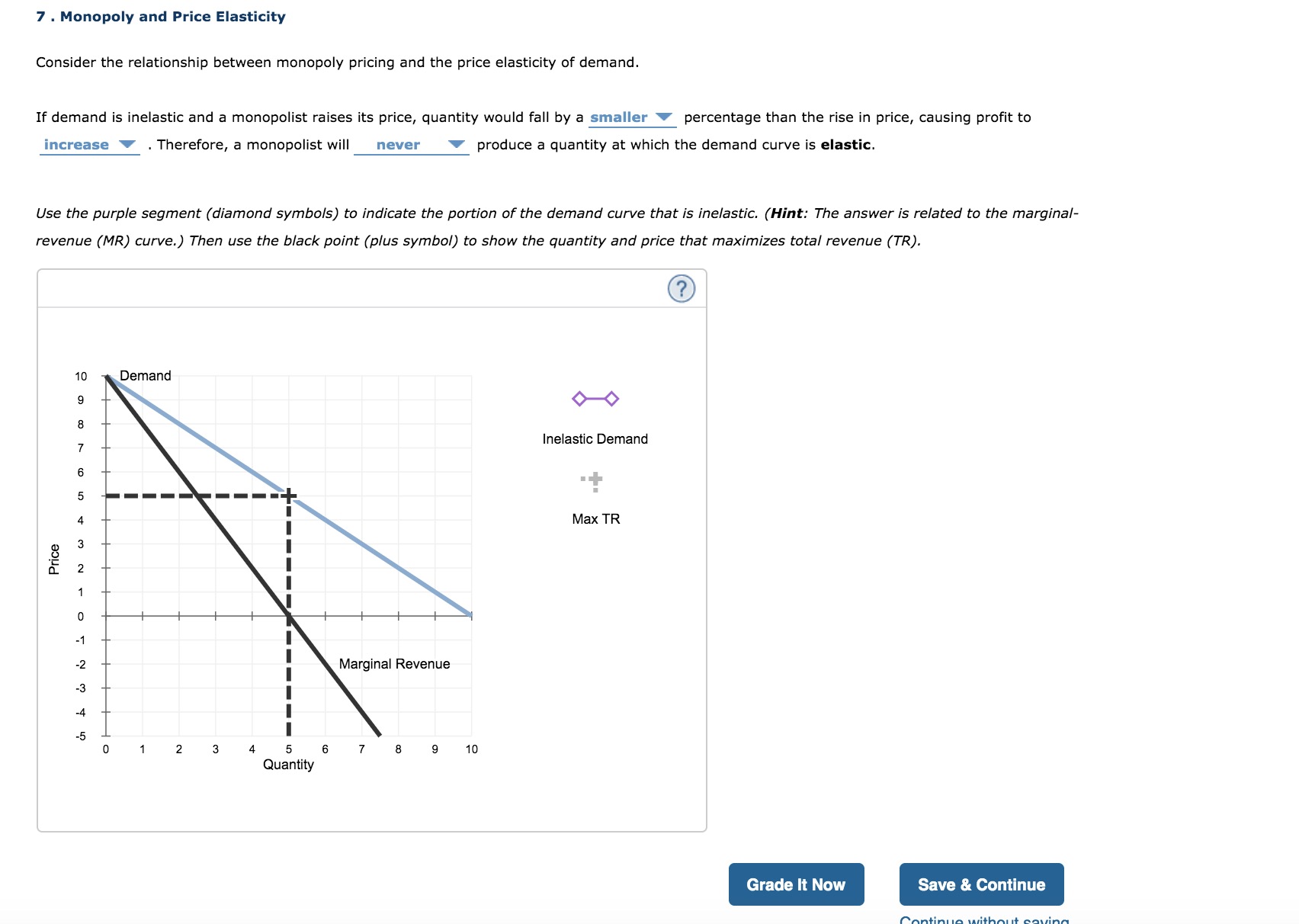This screenshot has height=924, width=1299.
Task: Click the dropdown arrow beside never
Action: click(457, 144)
